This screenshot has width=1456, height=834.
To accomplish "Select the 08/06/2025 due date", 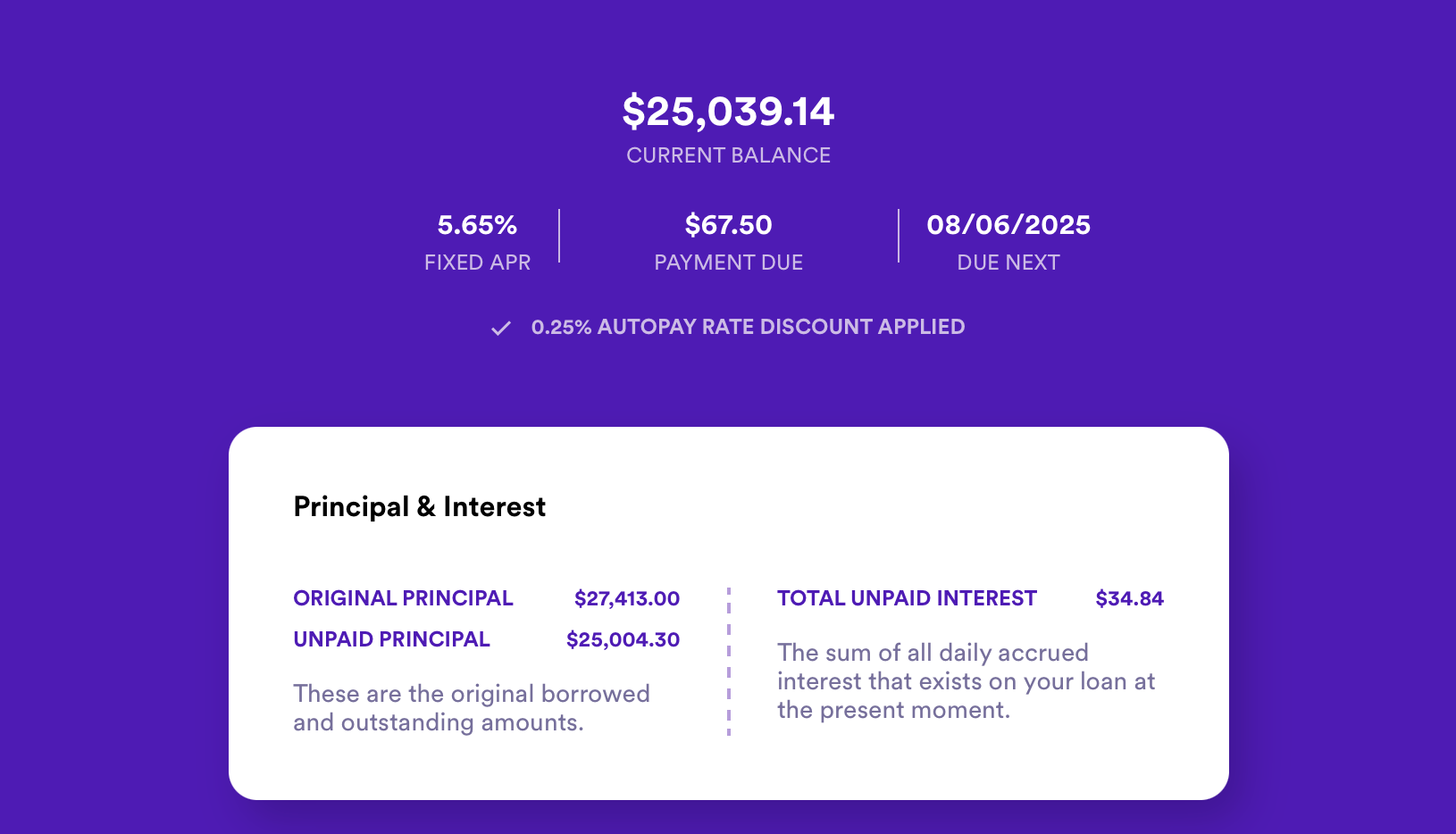I will tap(1008, 225).
